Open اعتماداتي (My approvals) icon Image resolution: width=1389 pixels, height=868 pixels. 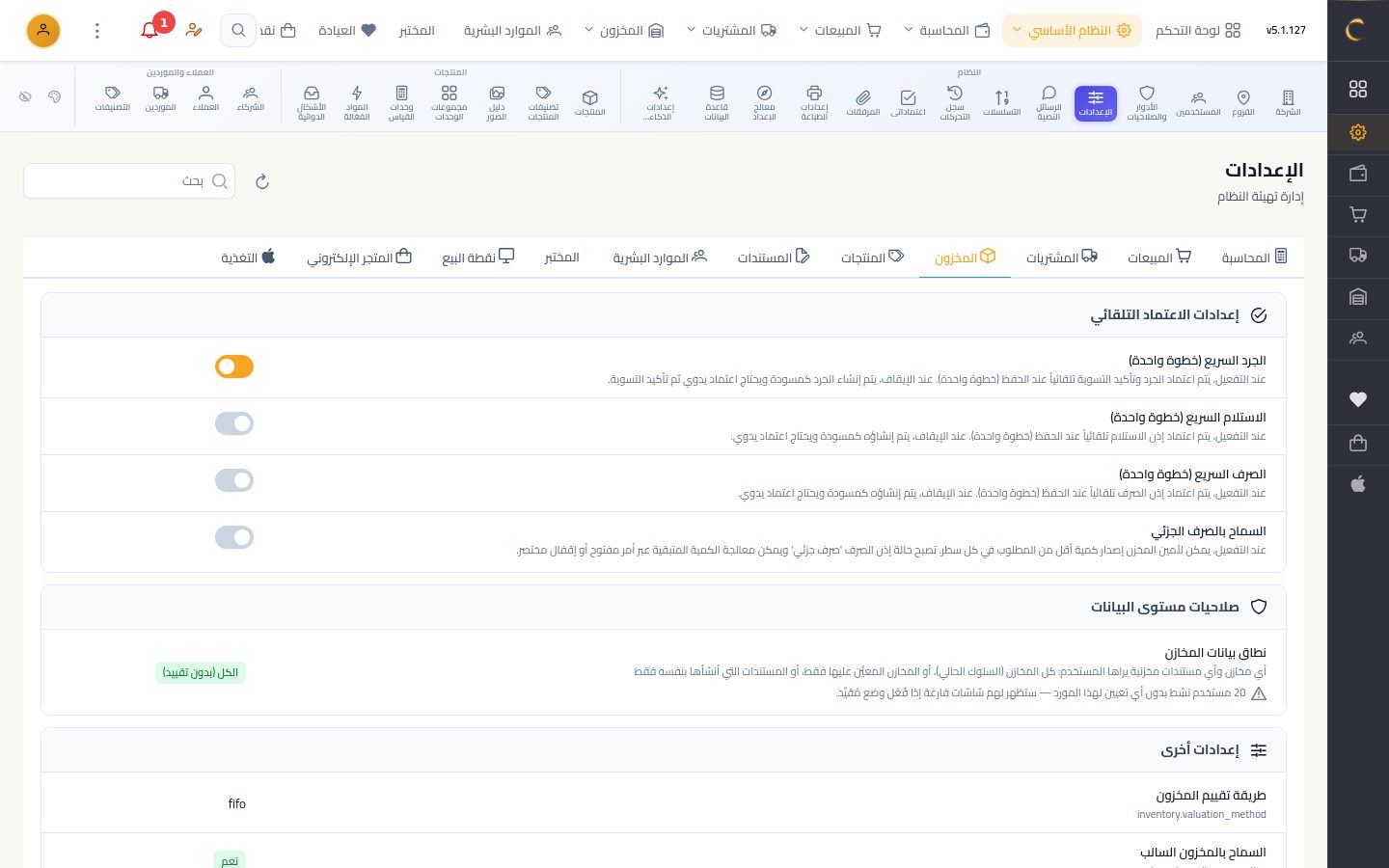[908, 102]
